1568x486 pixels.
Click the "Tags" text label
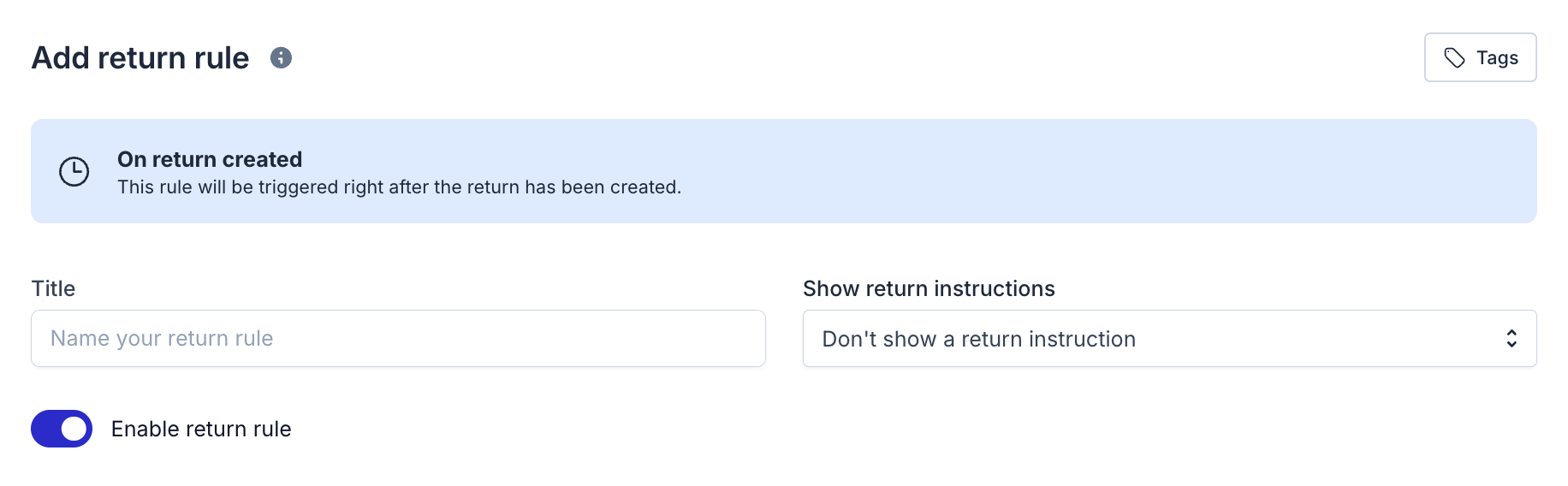1497,57
